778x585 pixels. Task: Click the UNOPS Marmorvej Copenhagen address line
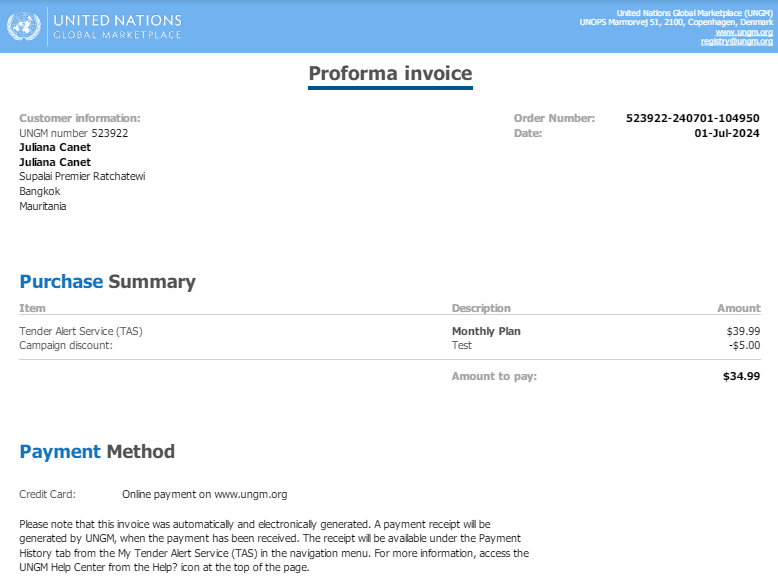[x=676, y=22]
